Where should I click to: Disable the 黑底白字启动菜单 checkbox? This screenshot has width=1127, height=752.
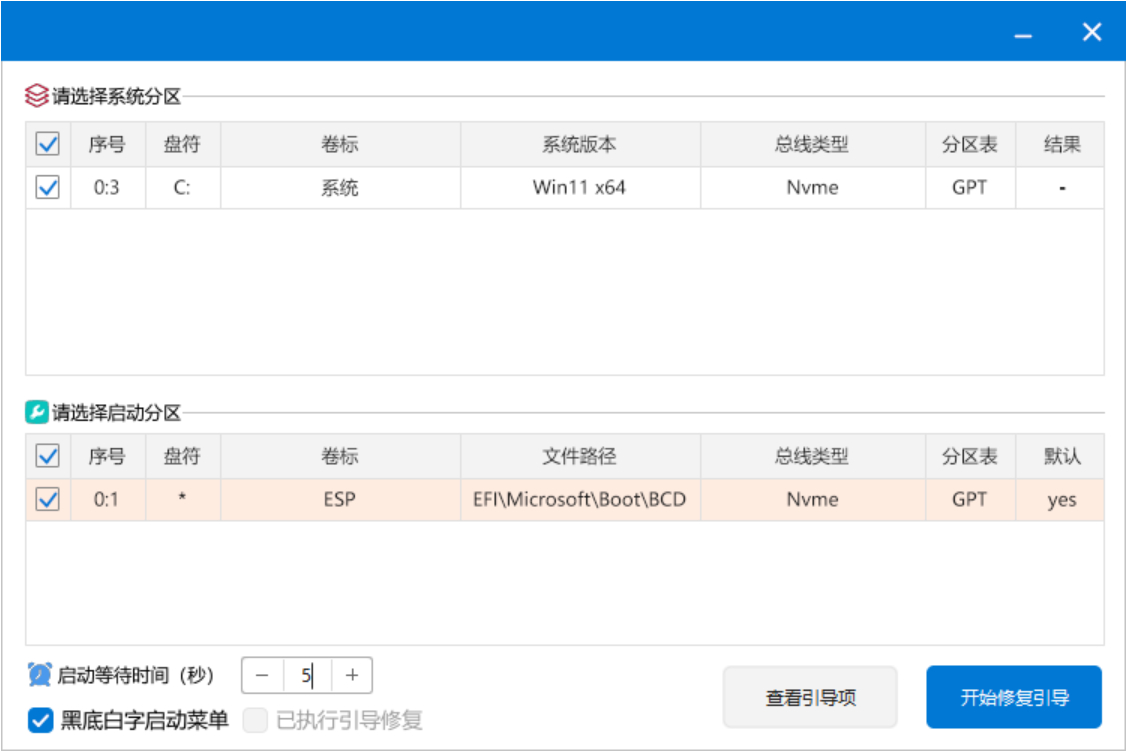[40, 720]
